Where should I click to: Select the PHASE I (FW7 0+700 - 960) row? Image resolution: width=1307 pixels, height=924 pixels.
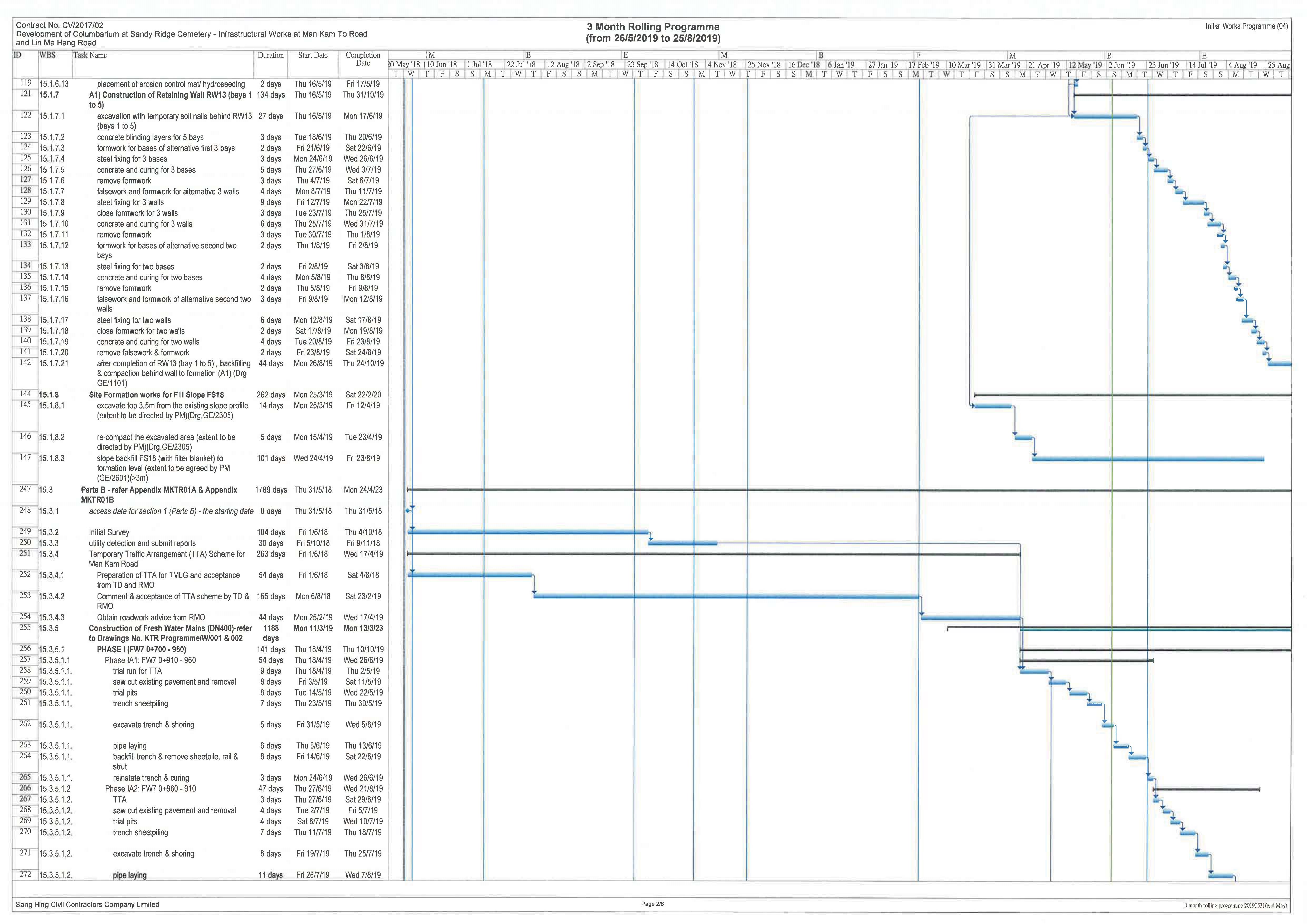click(141, 649)
